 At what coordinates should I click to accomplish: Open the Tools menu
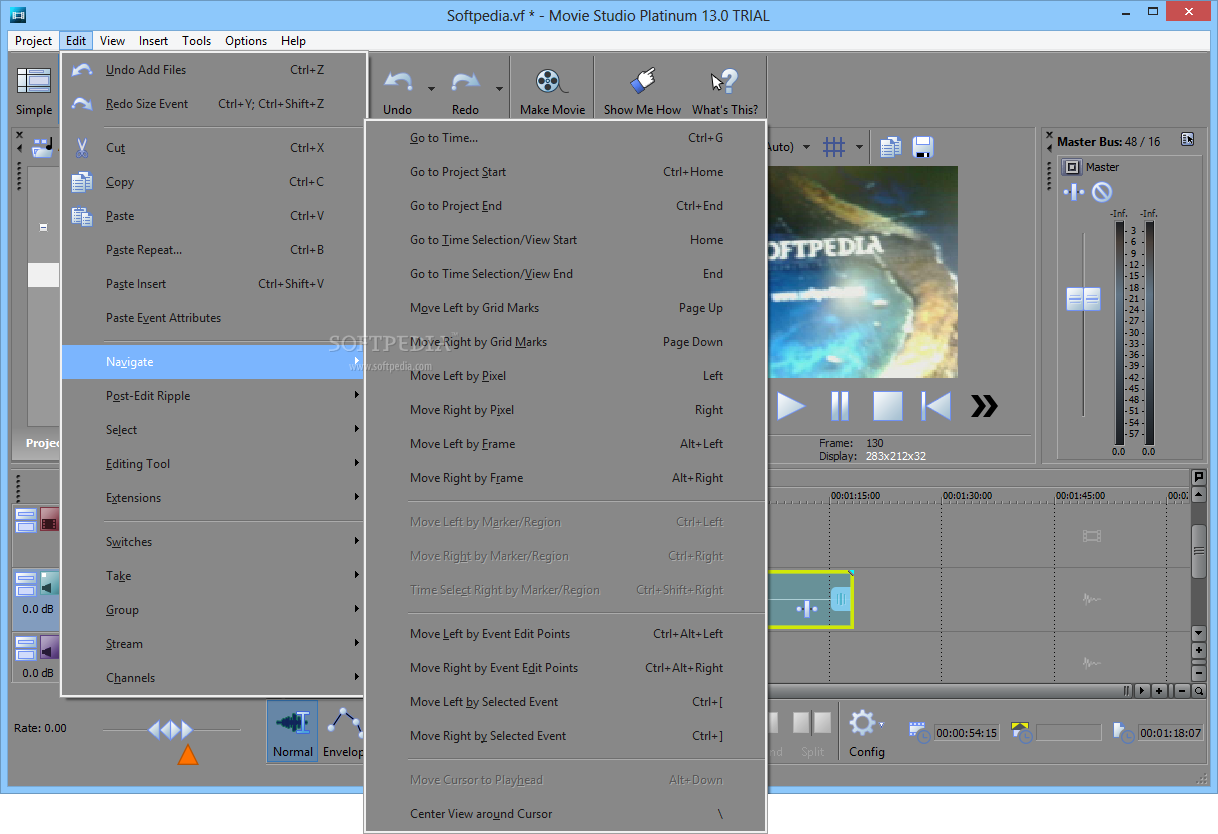196,41
